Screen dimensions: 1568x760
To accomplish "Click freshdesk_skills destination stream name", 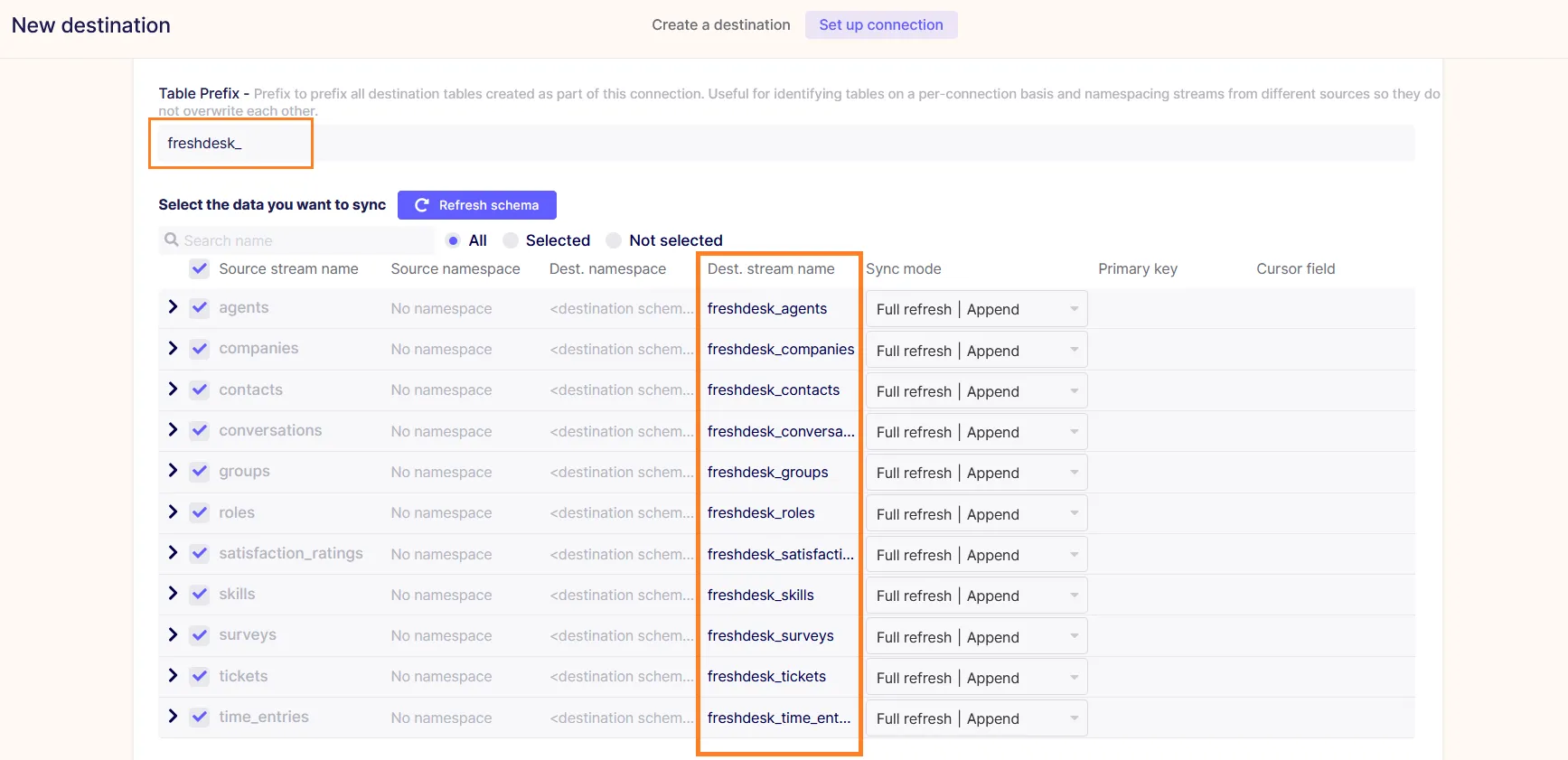I will pyautogui.click(x=761, y=595).
